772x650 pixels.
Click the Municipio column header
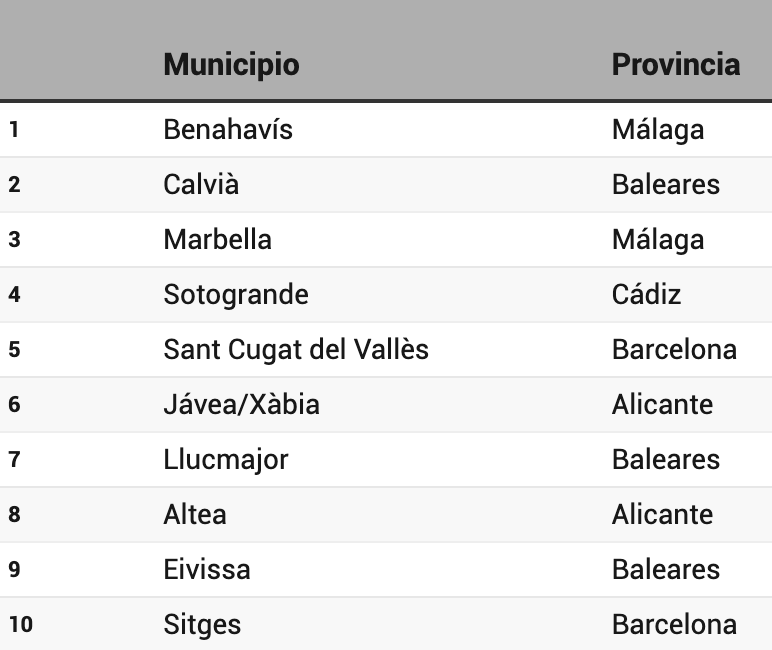point(231,65)
